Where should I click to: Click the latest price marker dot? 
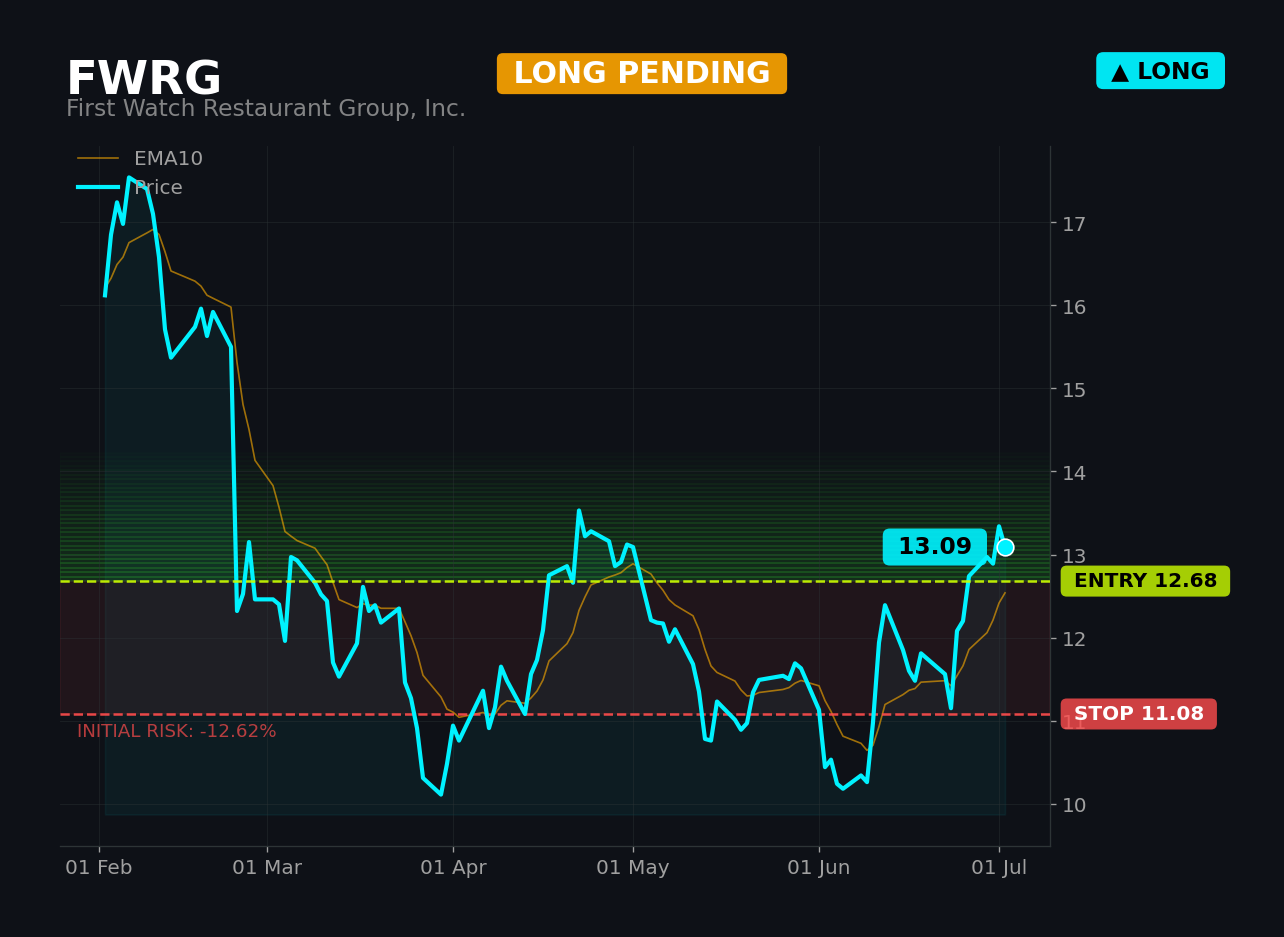coord(1005,547)
